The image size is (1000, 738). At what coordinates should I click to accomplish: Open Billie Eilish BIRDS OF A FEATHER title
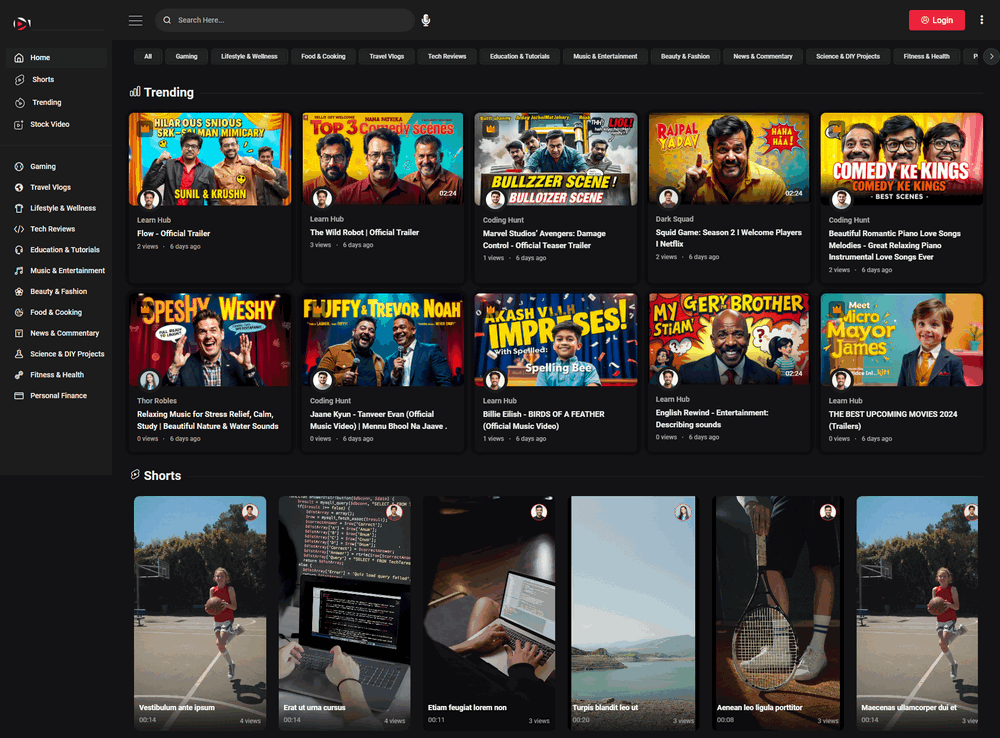click(x=543, y=420)
